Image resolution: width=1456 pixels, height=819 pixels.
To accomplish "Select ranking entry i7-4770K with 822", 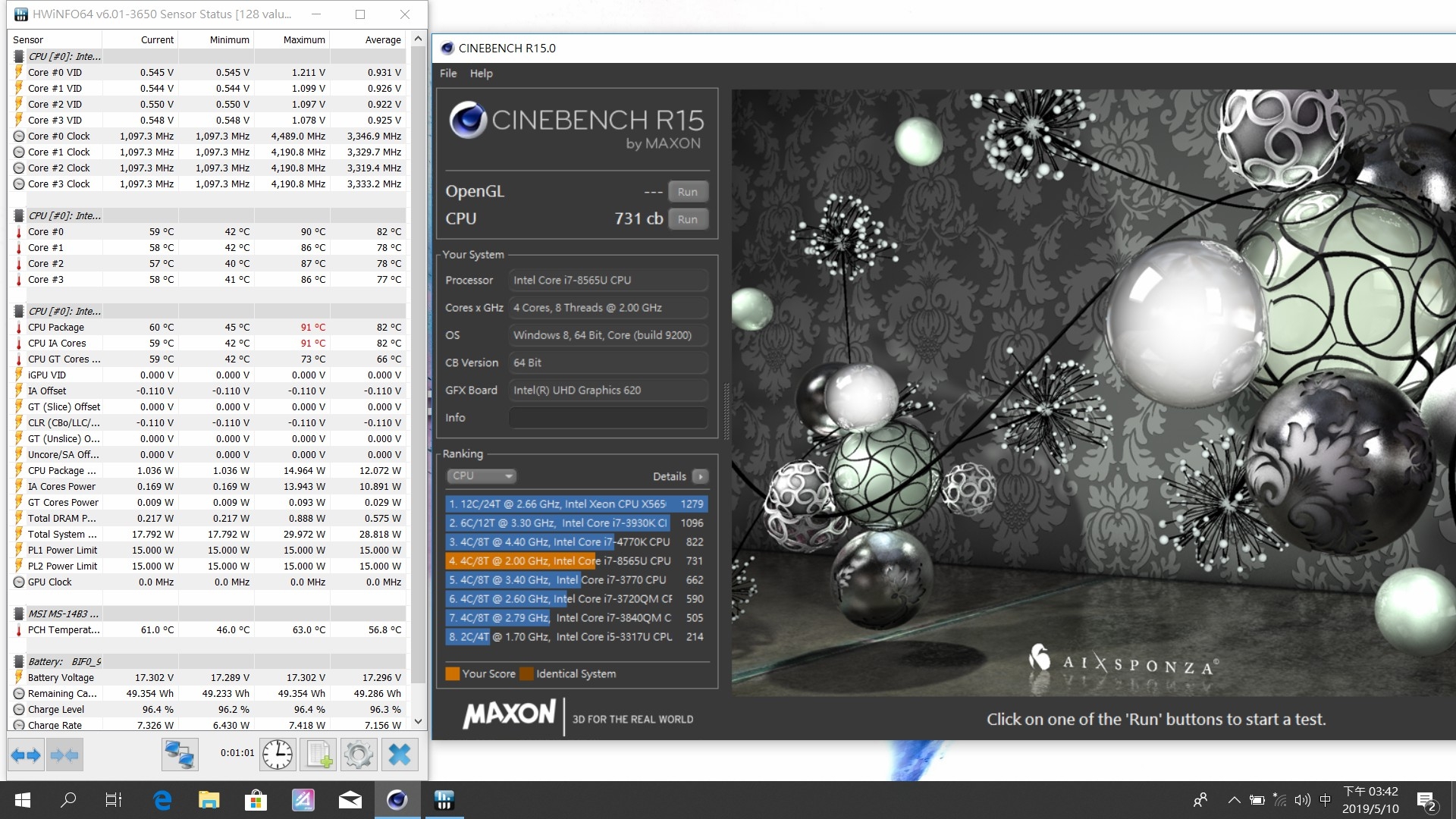I will [576, 541].
